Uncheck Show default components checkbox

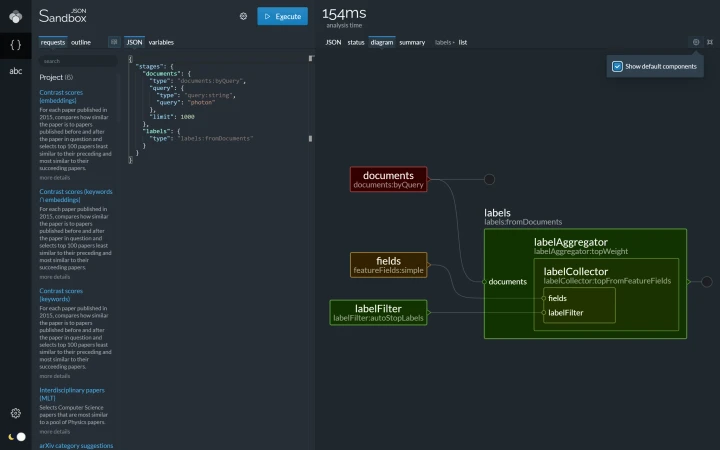pyautogui.click(x=617, y=67)
